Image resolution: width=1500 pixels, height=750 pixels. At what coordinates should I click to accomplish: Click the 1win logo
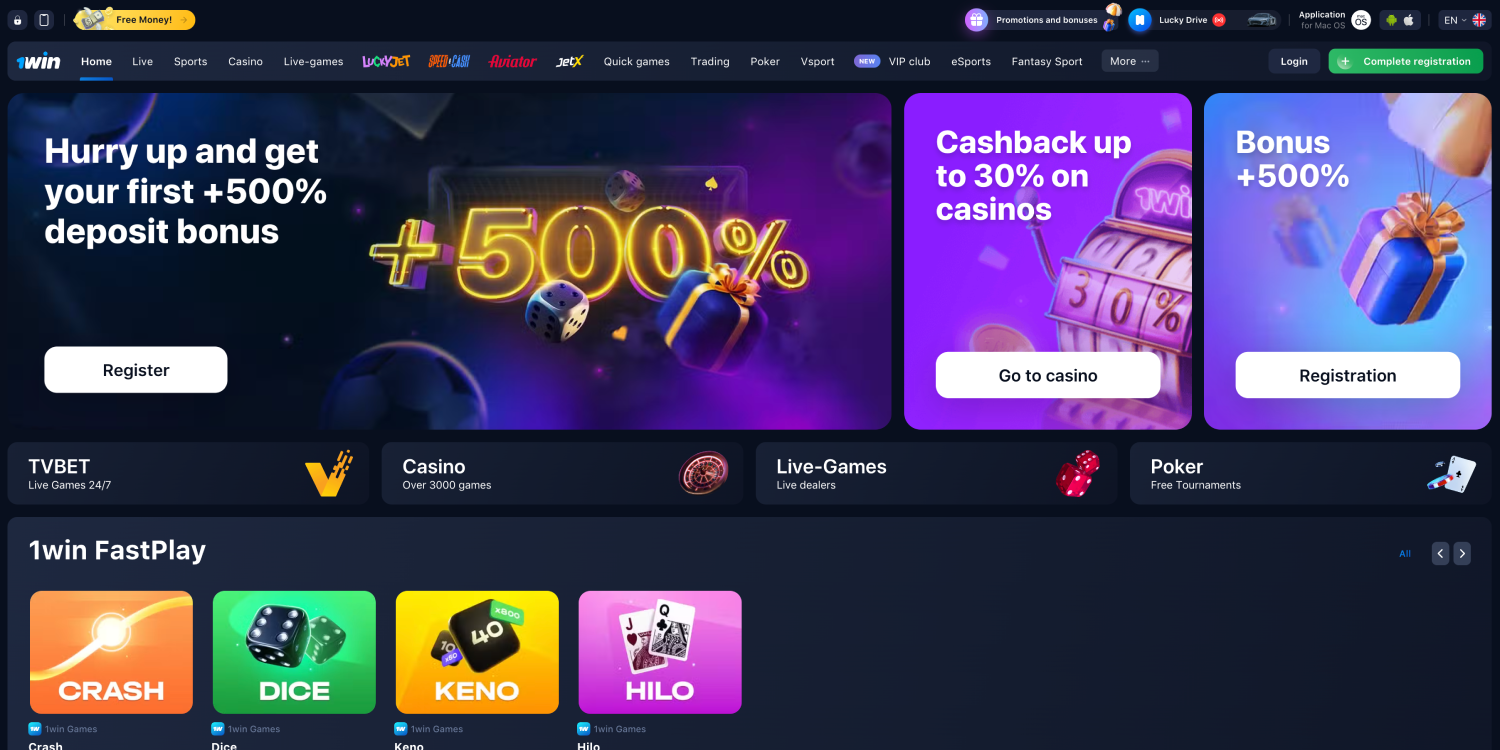click(x=38, y=62)
